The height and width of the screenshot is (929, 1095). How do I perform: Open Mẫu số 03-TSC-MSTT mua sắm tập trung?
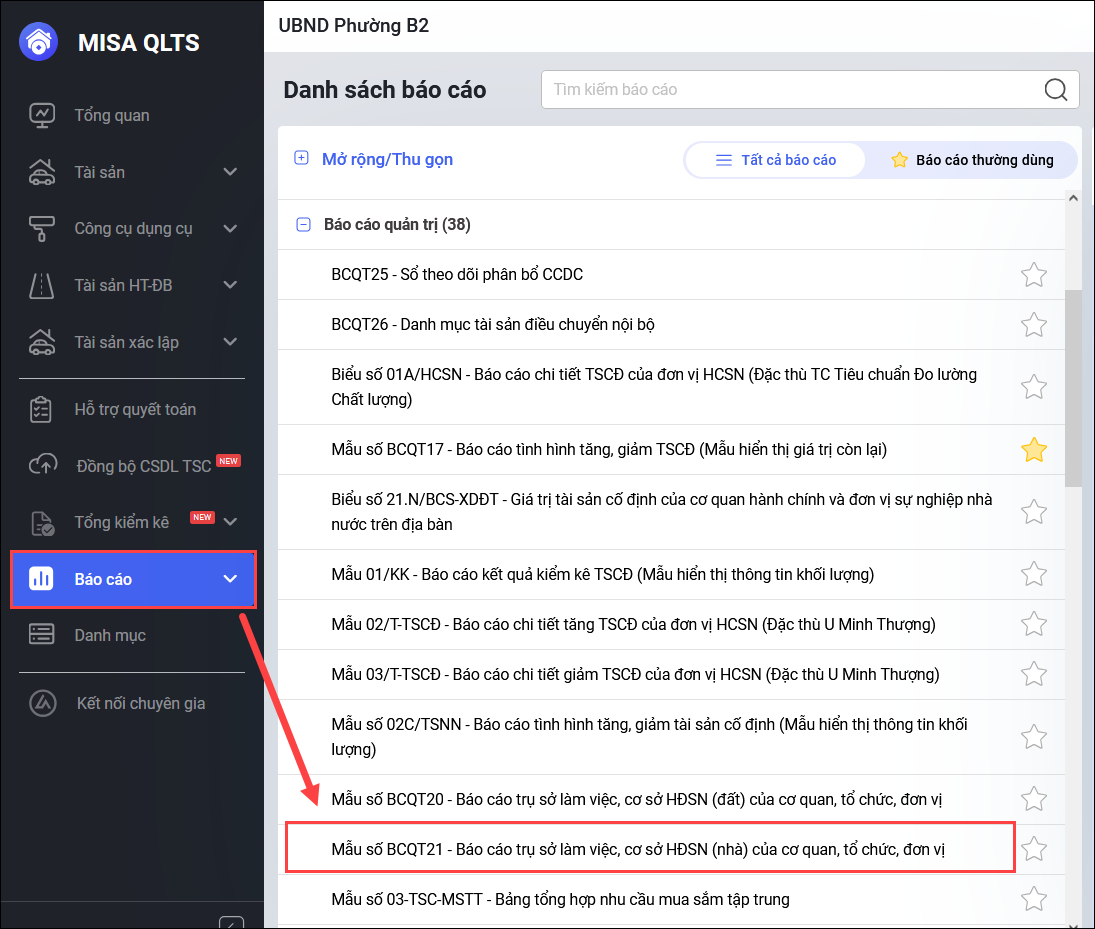tap(560, 899)
